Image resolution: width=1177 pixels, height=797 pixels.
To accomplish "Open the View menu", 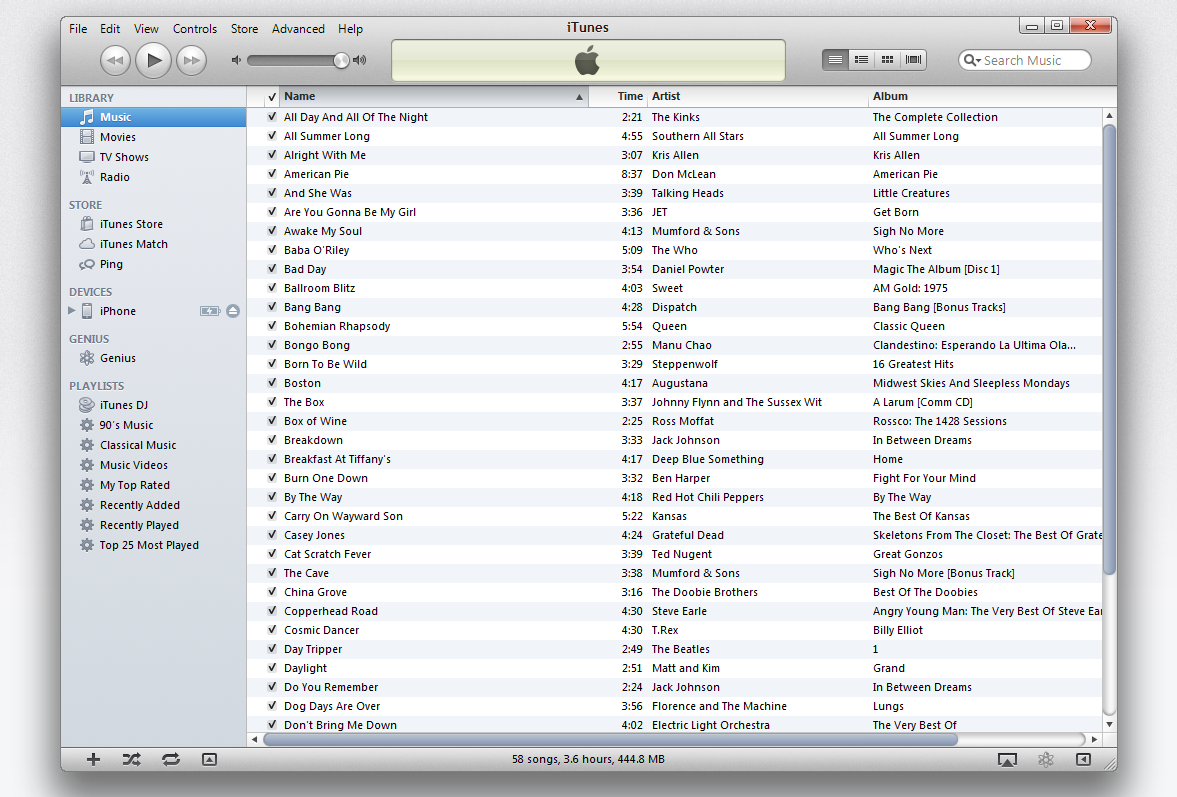I will pyautogui.click(x=146, y=29).
